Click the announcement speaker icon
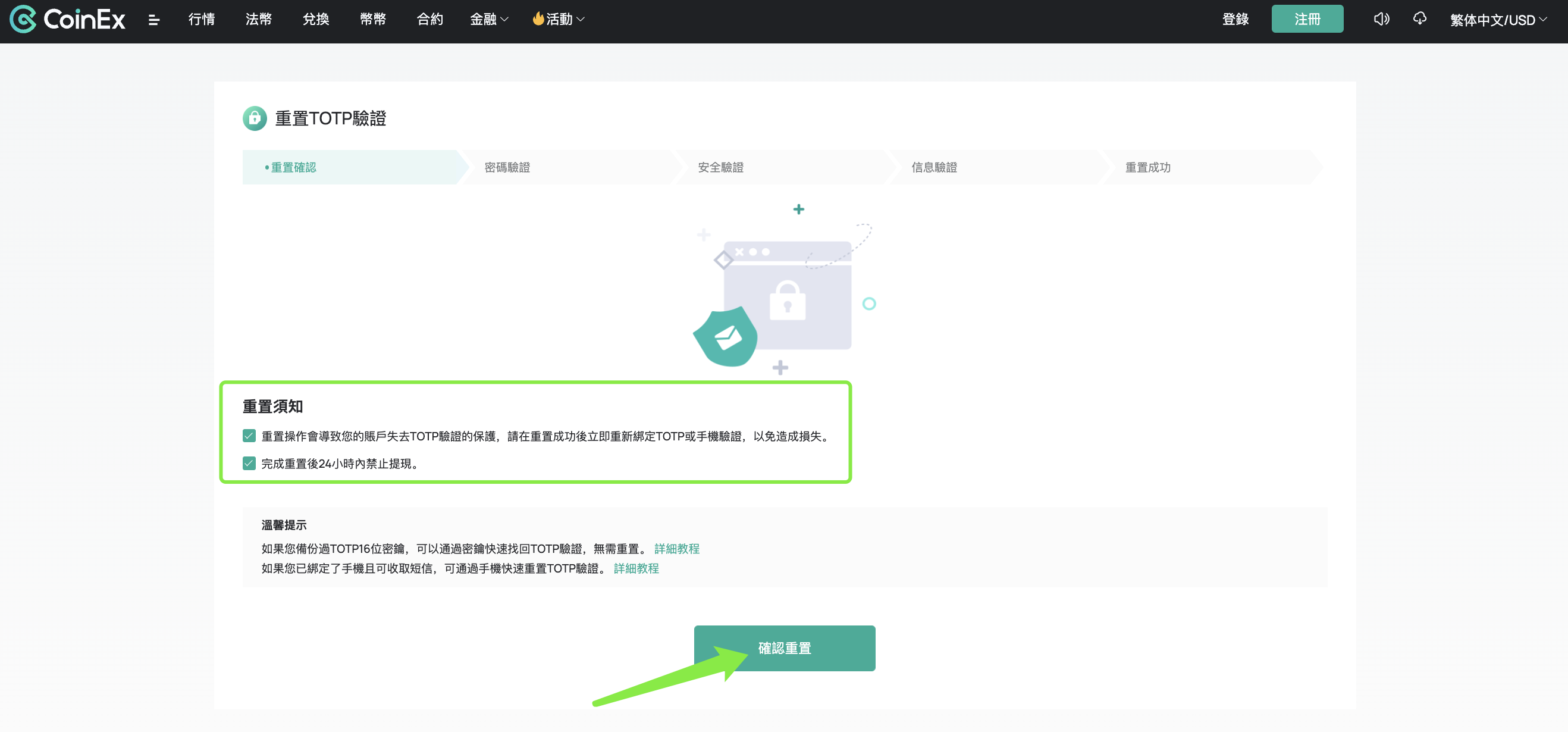 click(x=1381, y=19)
